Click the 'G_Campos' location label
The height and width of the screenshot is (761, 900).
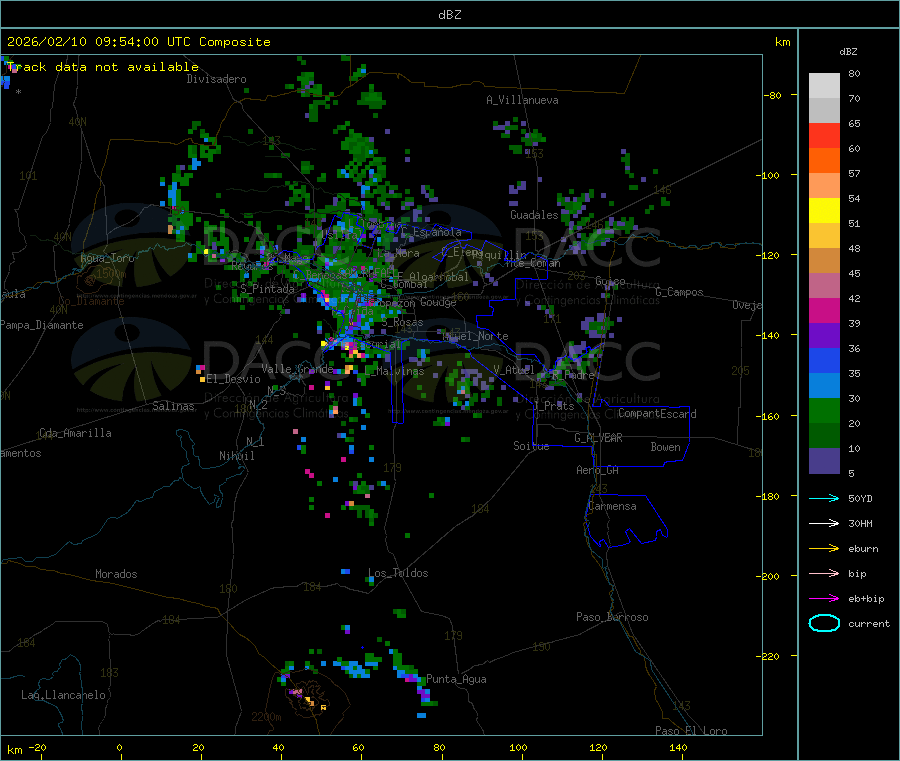point(679,292)
